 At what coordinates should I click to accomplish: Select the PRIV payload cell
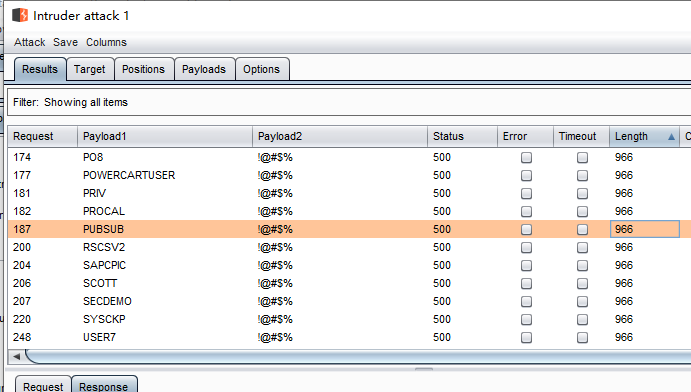click(x=94, y=193)
